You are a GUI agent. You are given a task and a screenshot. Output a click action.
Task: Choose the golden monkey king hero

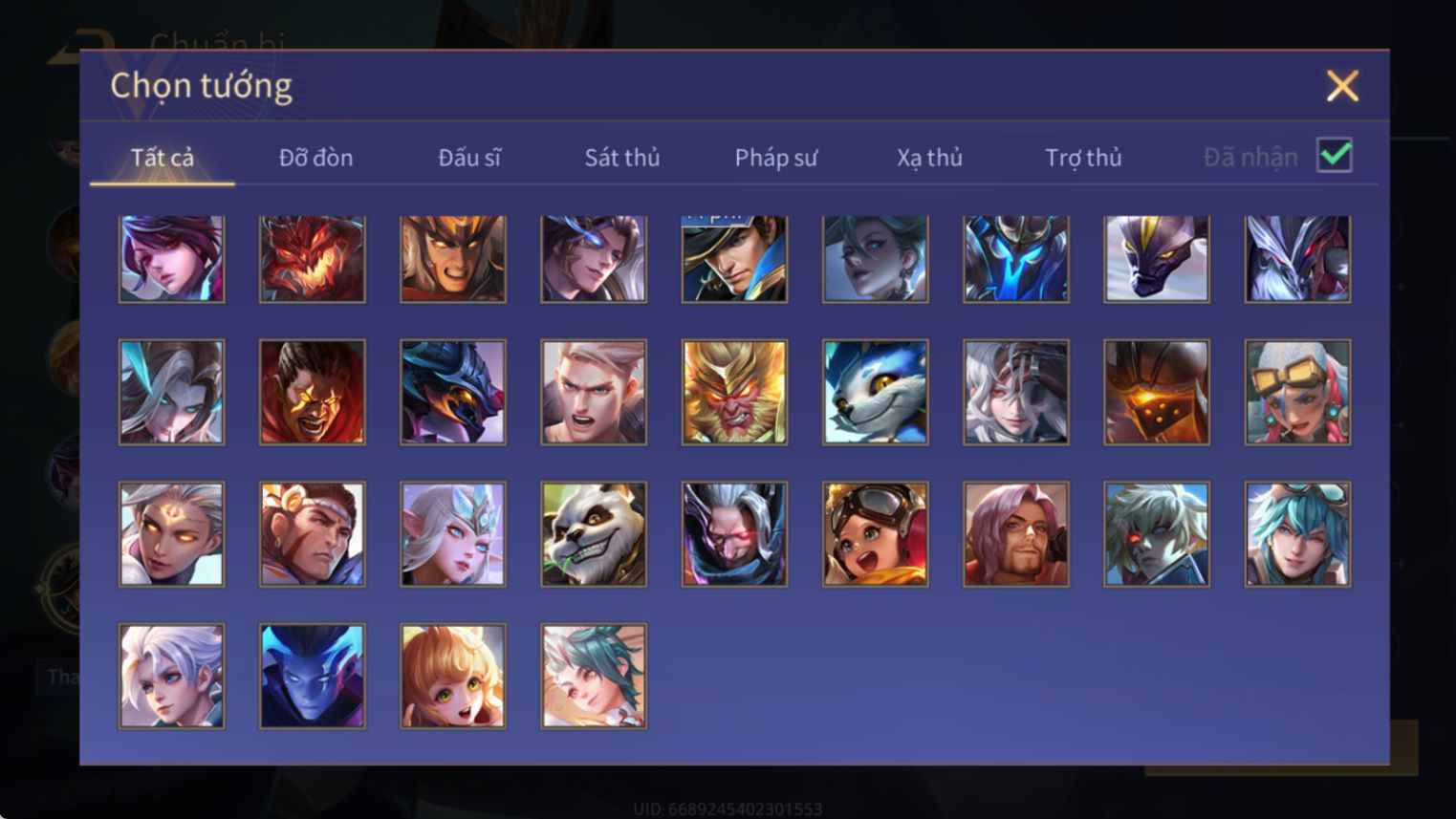(x=734, y=392)
